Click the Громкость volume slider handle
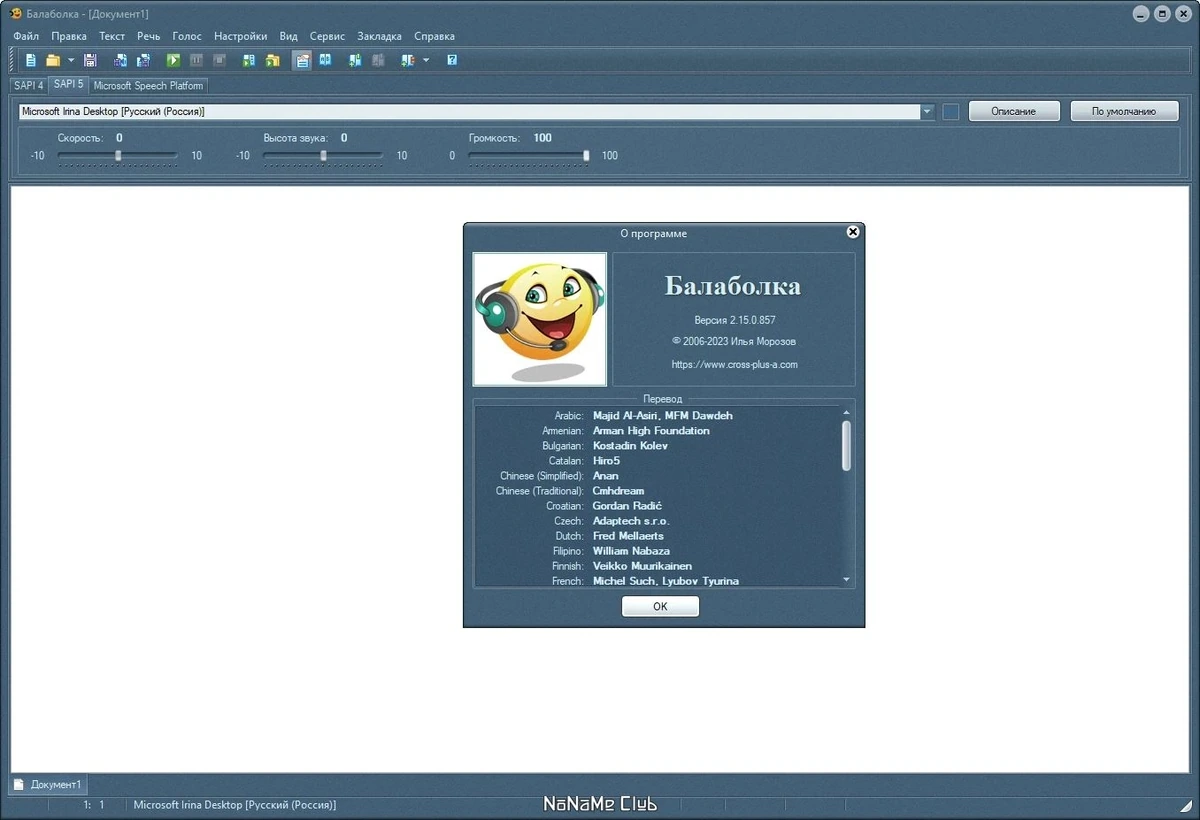This screenshot has width=1200, height=820. (x=587, y=156)
